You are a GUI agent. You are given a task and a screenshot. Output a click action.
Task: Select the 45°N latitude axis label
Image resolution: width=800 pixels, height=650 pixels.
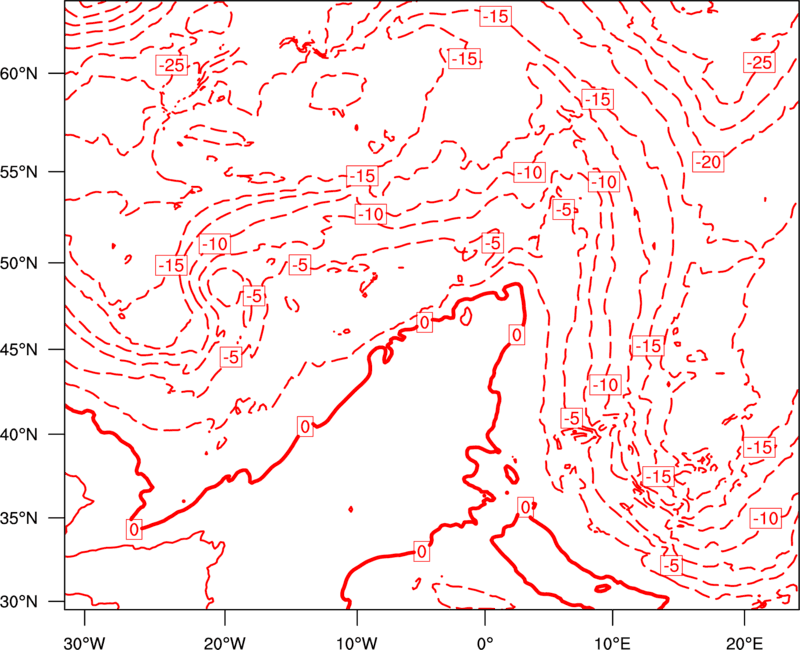[19, 349]
